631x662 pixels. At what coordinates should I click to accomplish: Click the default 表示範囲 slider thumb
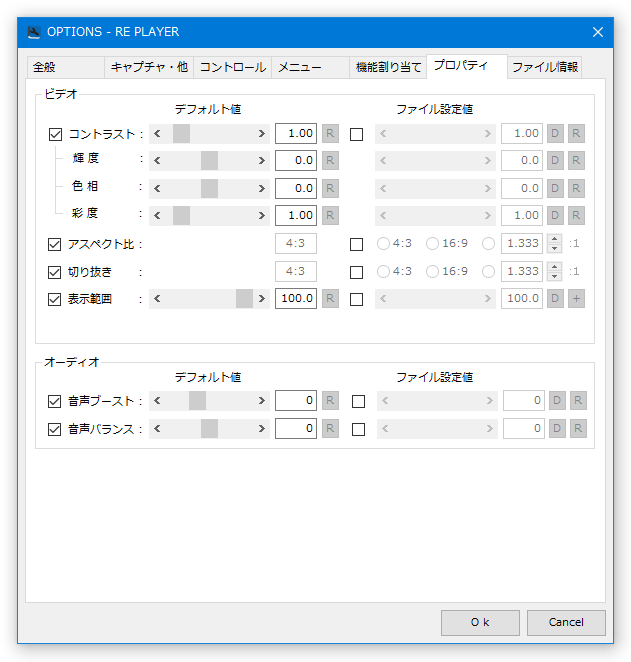coord(244,298)
